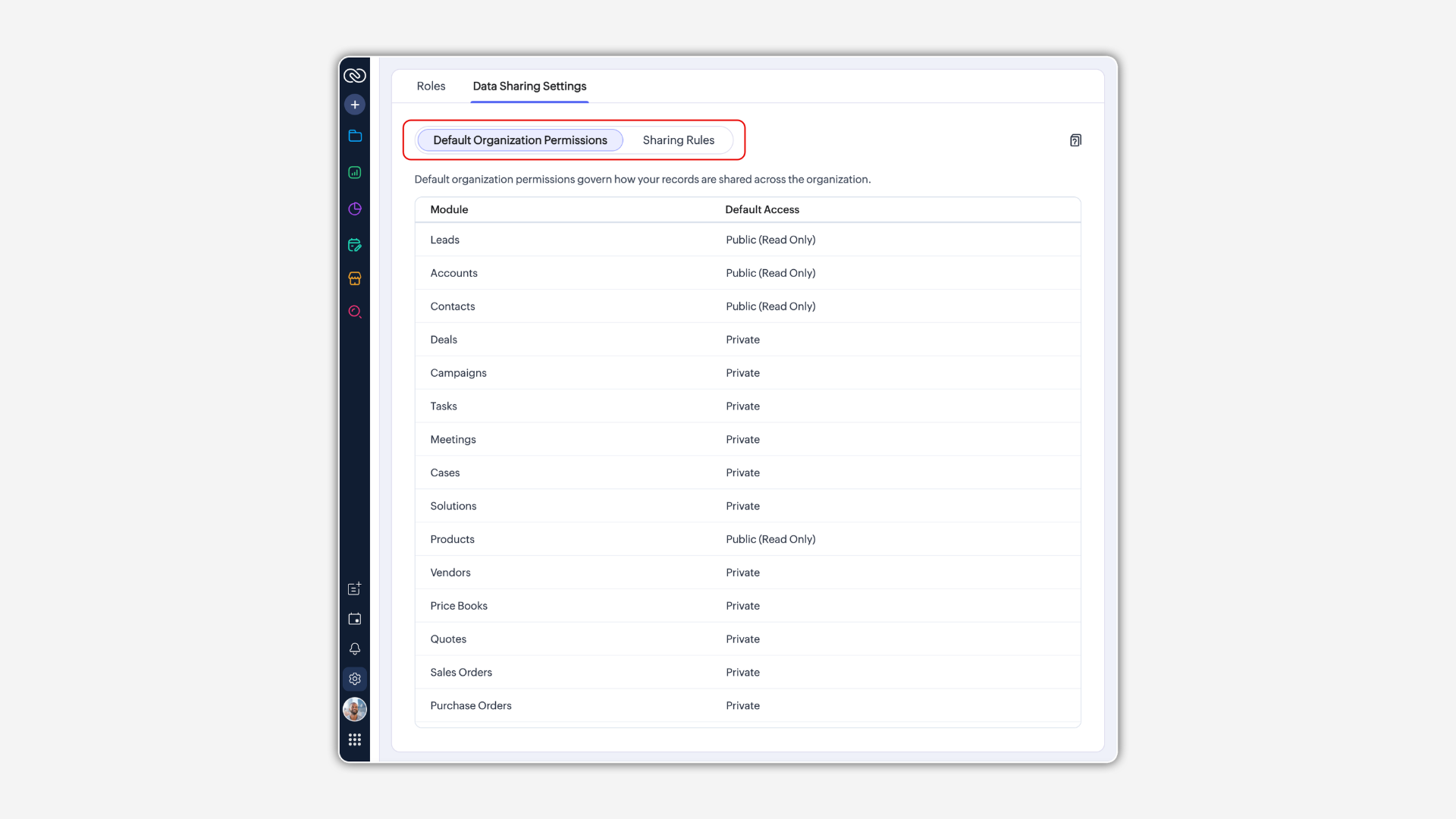
Task: Click the help document icon at top right
Action: 1075,140
